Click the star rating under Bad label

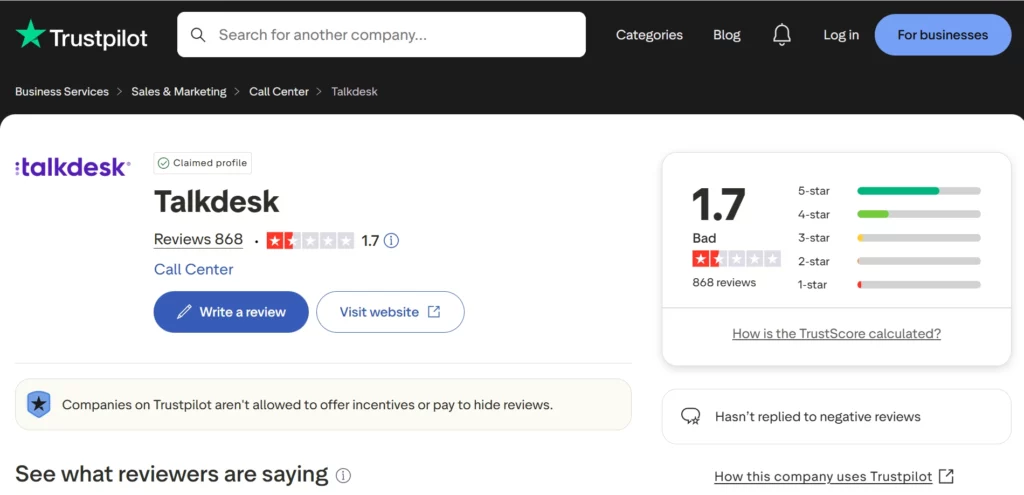(736, 259)
